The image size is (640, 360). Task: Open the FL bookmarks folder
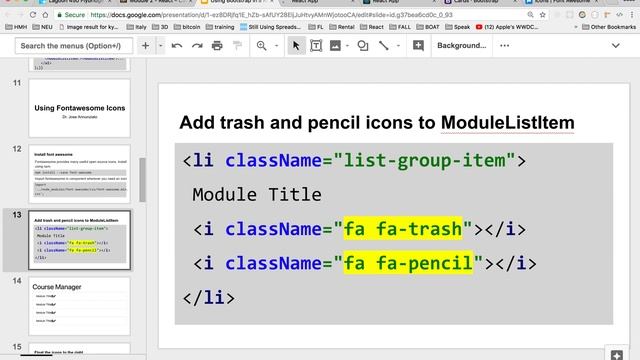point(316,27)
